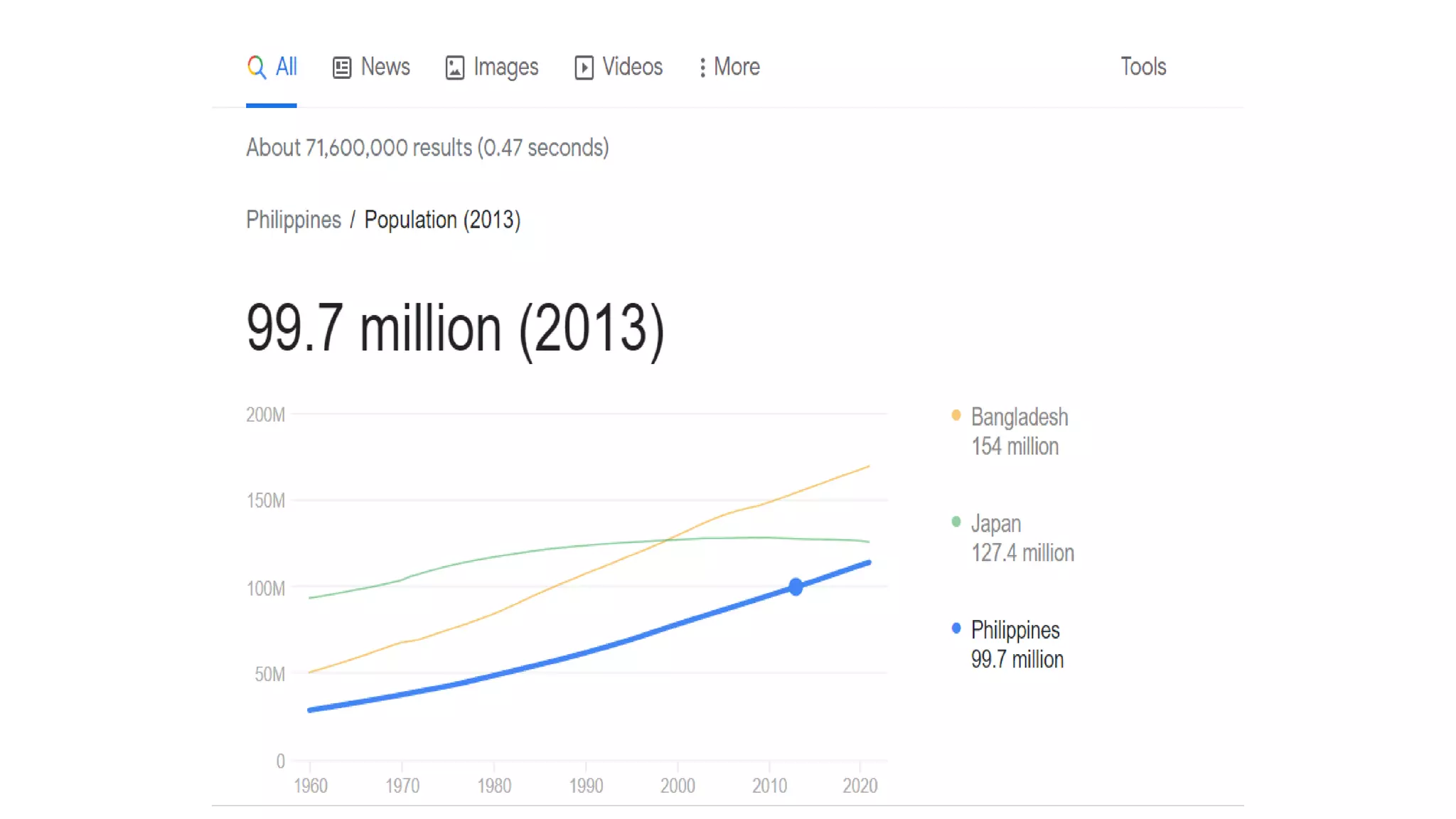This screenshot has height=819, width=1456.
Task: Click the three-dot More icon
Action: click(x=702, y=68)
